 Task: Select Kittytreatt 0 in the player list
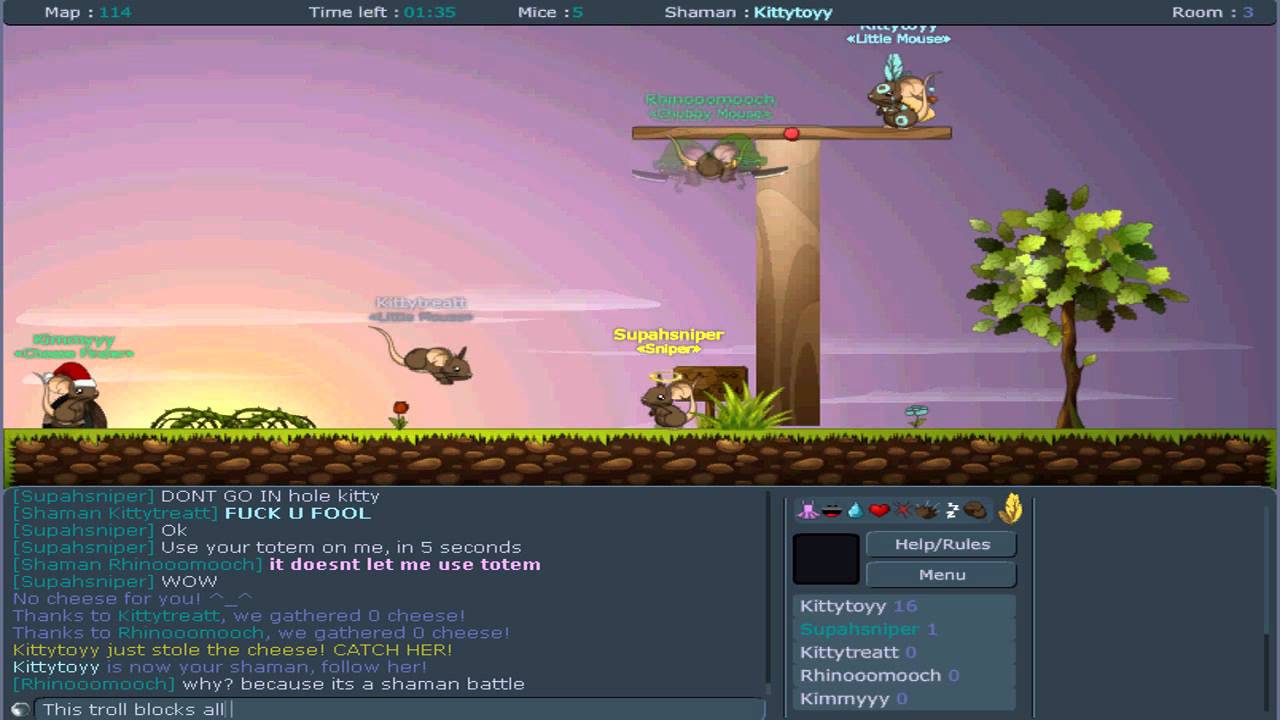(905, 652)
